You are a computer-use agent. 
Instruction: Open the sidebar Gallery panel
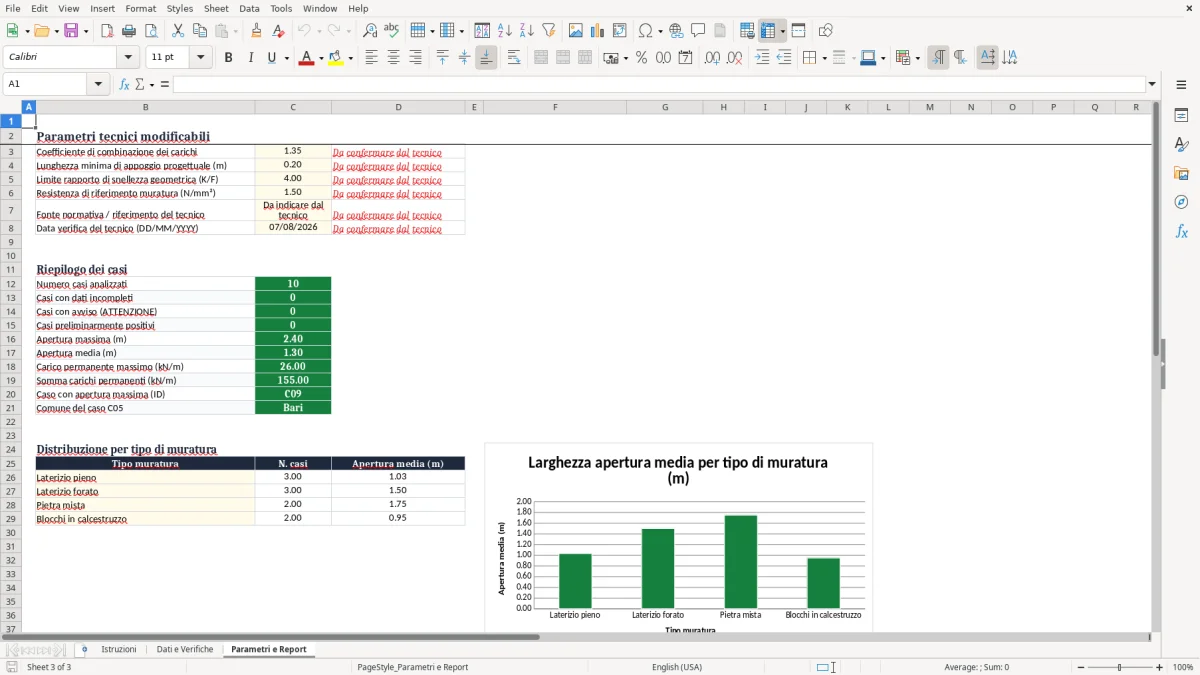point(1181,173)
